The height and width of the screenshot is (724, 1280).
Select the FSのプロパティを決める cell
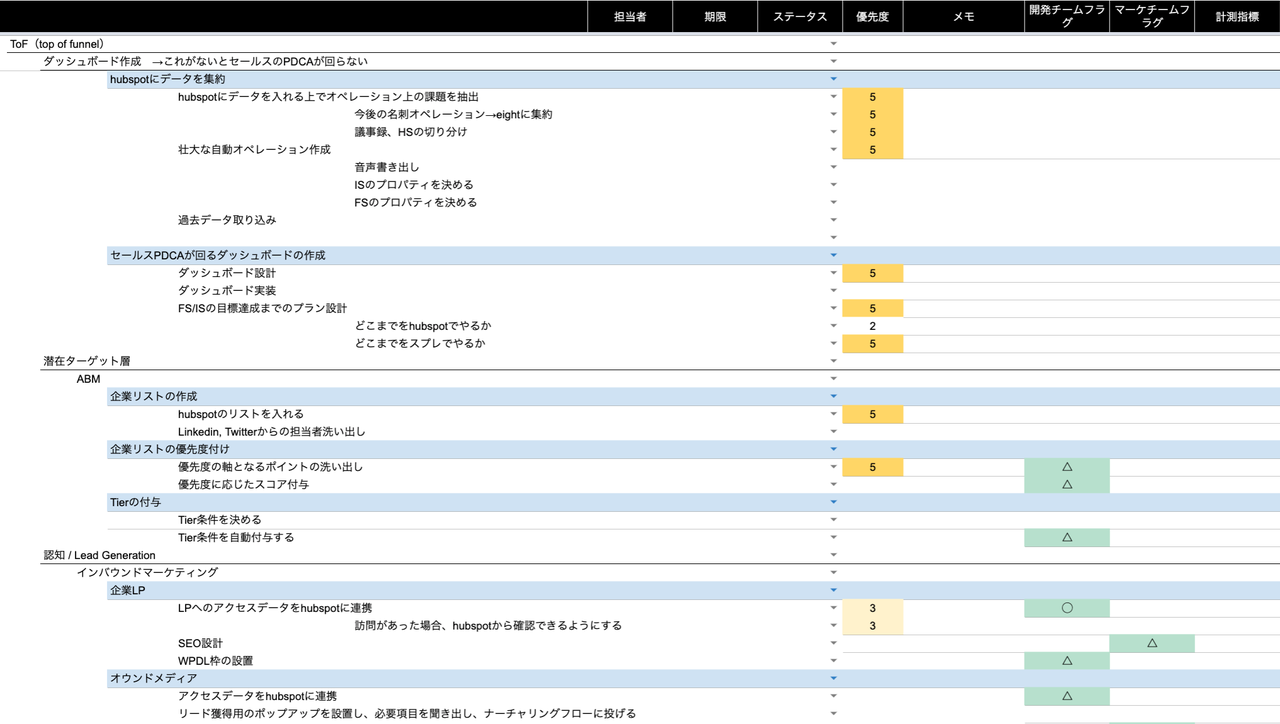pos(415,202)
